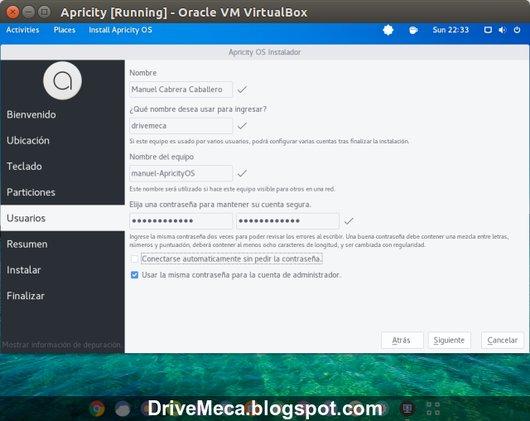Screen dimensions: 530x421
Task: Go back with the Atrás button
Action: click(x=402, y=340)
